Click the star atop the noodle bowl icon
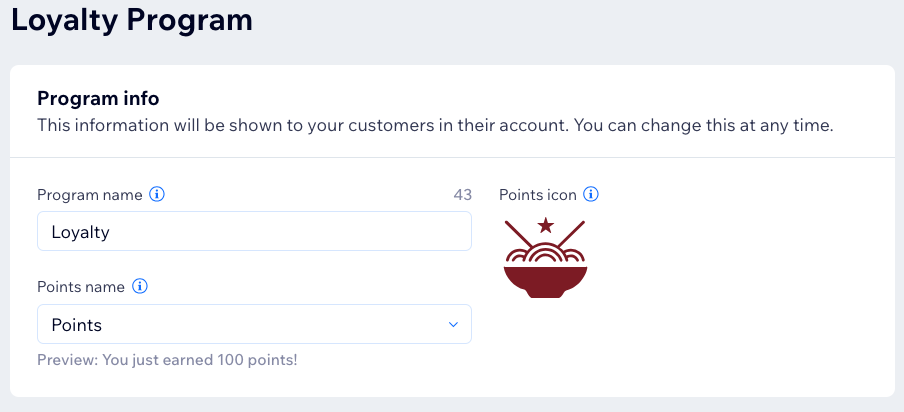This screenshot has width=904, height=412. point(545,225)
